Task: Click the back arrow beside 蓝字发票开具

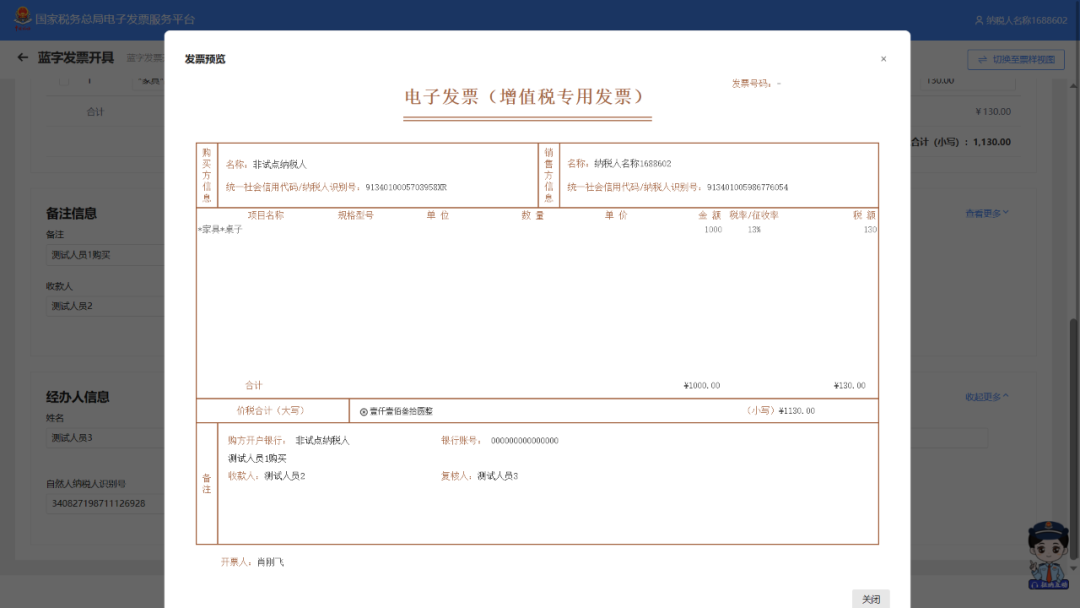Action: tap(23, 58)
